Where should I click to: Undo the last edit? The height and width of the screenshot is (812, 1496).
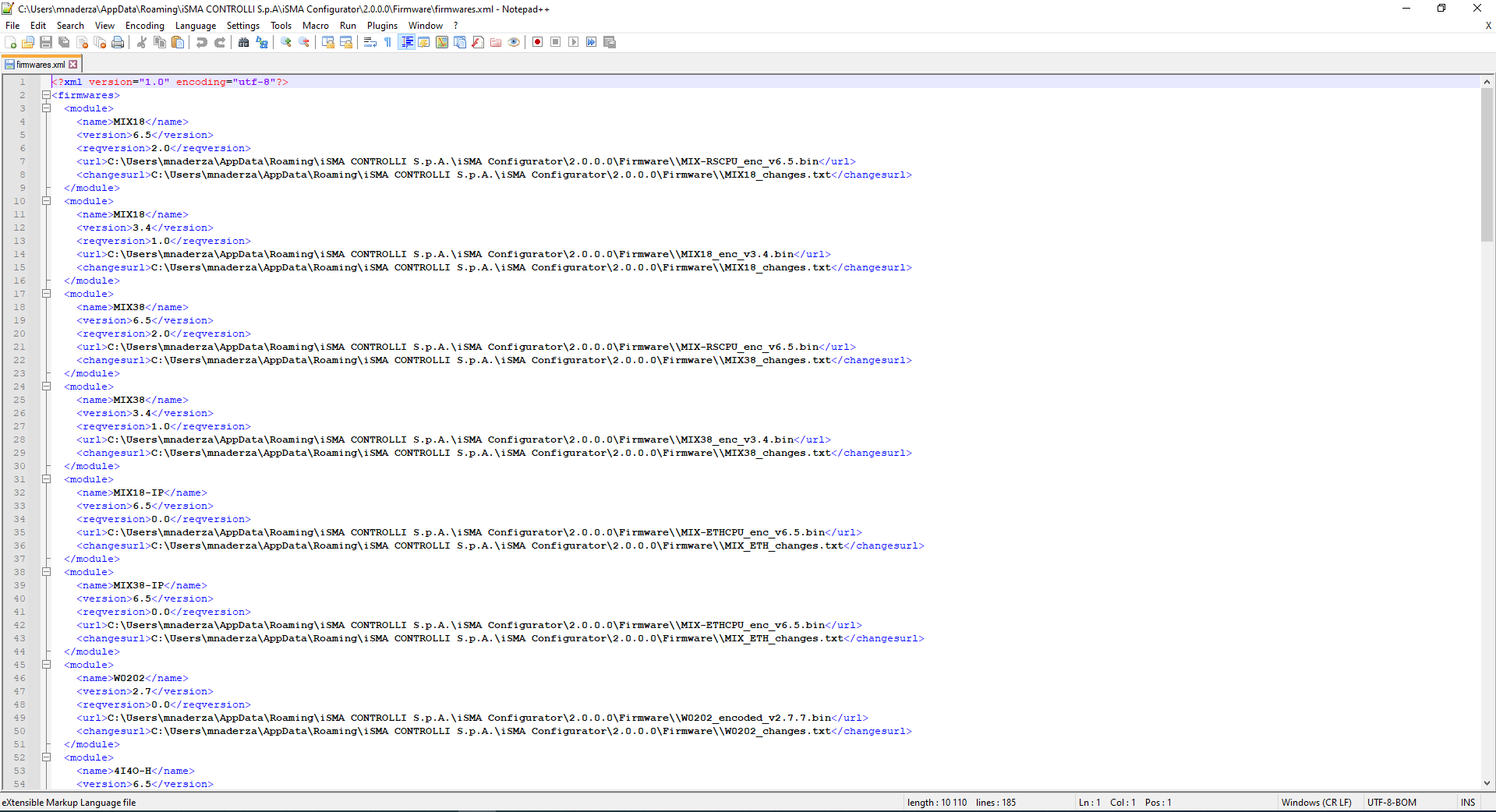pos(202,42)
